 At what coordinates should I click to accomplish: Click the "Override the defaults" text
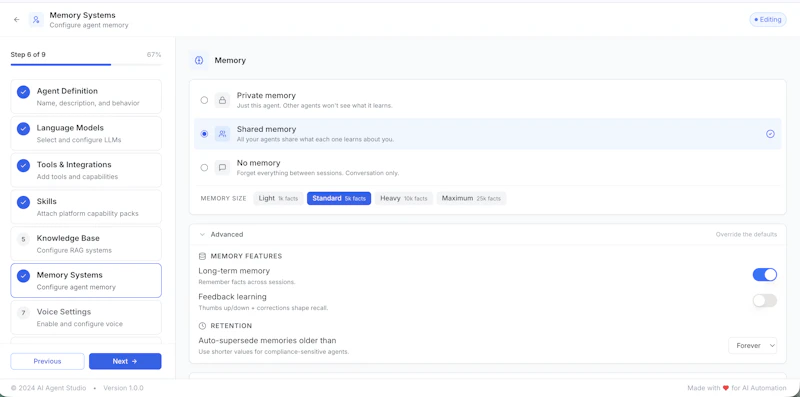pyautogui.click(x=746, y=235)
